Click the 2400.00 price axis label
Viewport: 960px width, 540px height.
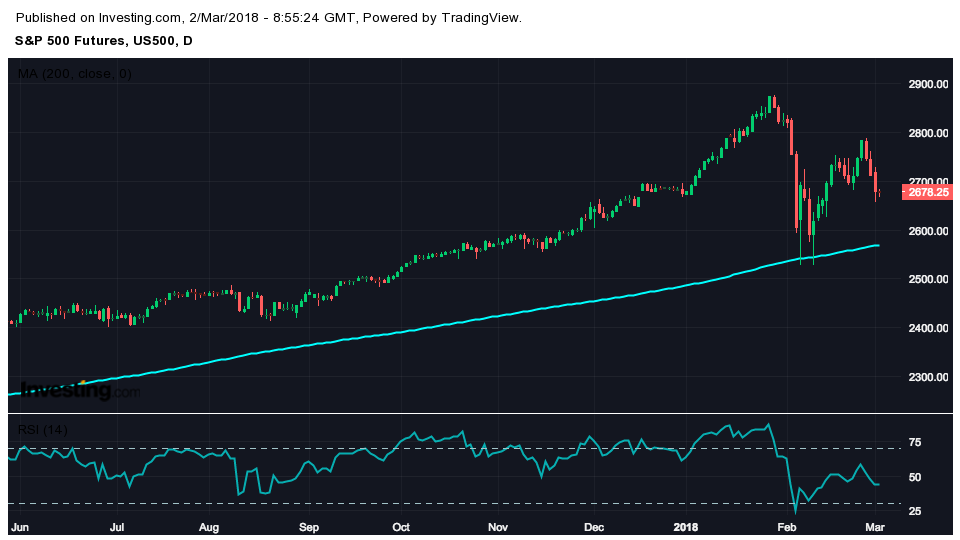(928, 328)
